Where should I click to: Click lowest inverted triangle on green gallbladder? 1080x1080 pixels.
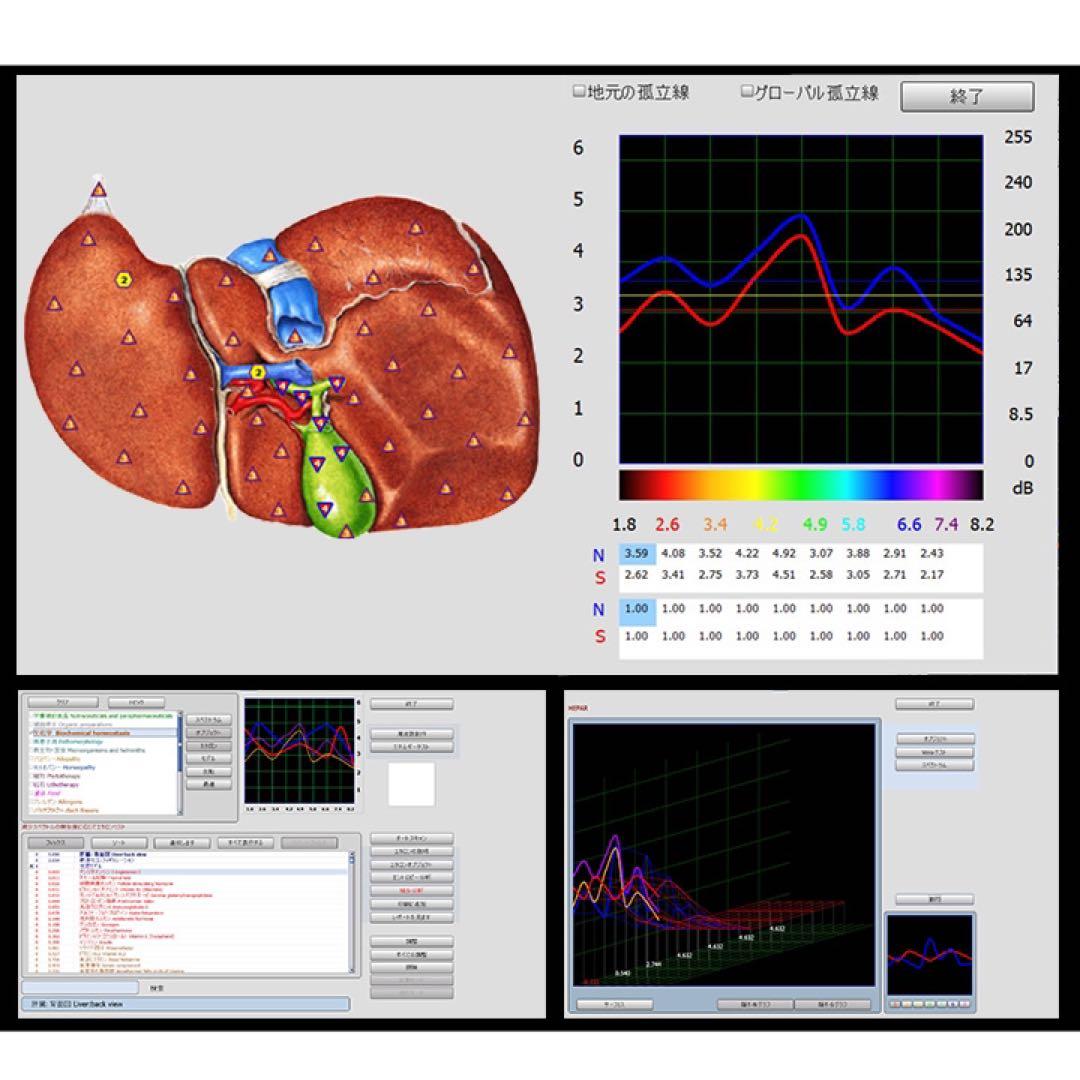point(324,509)
